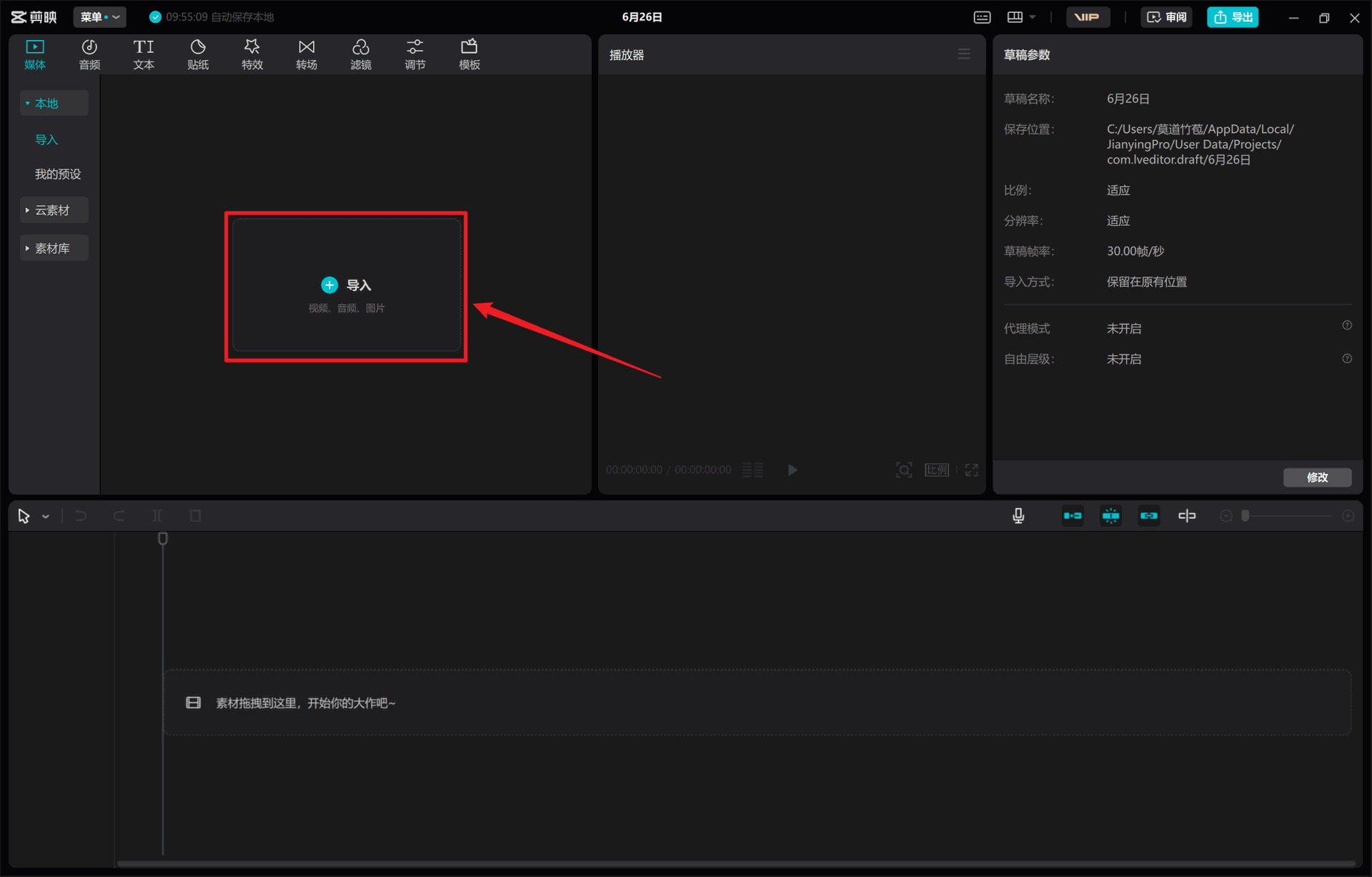The width and height of the screenshot is (1372, 877).
Task: Open the 转场 transitions tab
Action: tap(307, 54)
